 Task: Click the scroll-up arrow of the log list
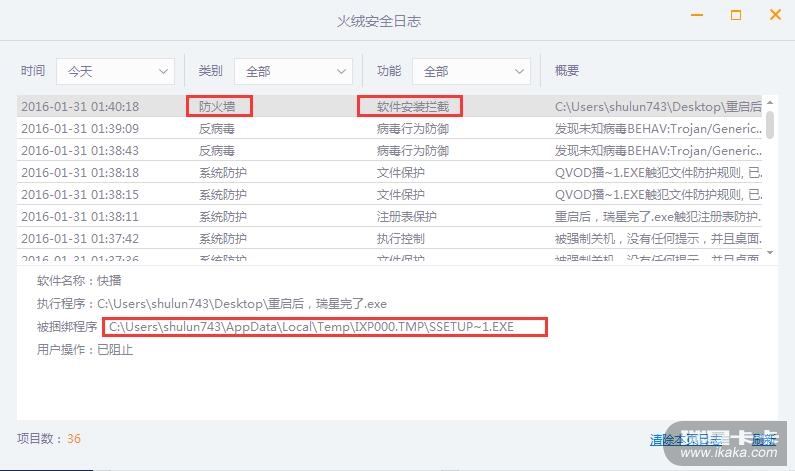pyautogui.click(x=770, y=102)
